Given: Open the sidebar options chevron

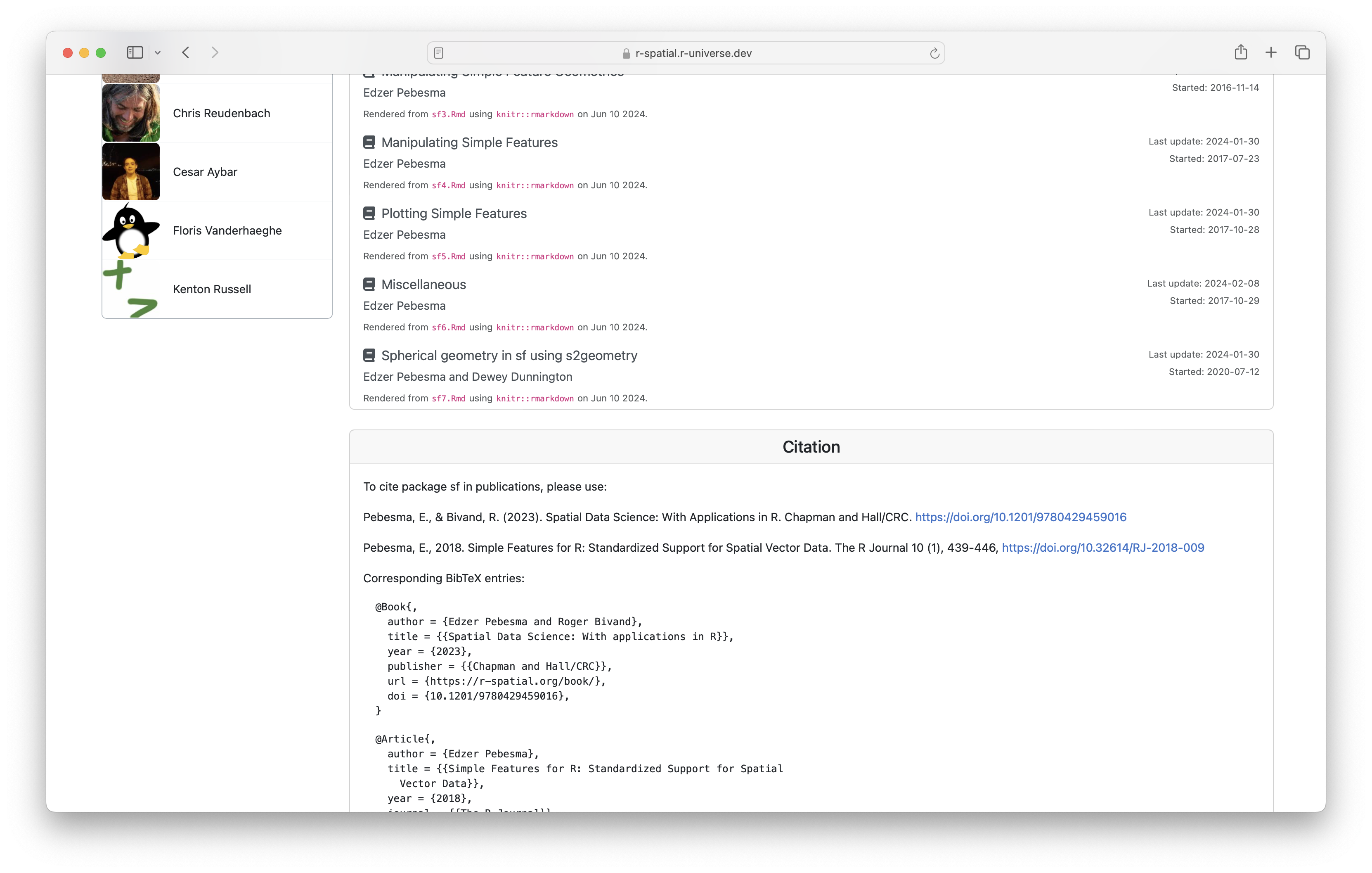Looking at the screenshot, I should 158,52.
